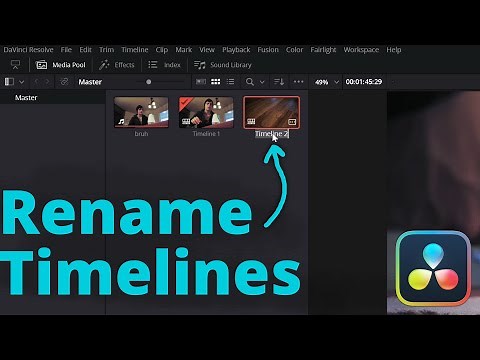The image size is (480, 360).
Task: Open the Clip menu
Action: pyautogui.click(x=162, y=50)
